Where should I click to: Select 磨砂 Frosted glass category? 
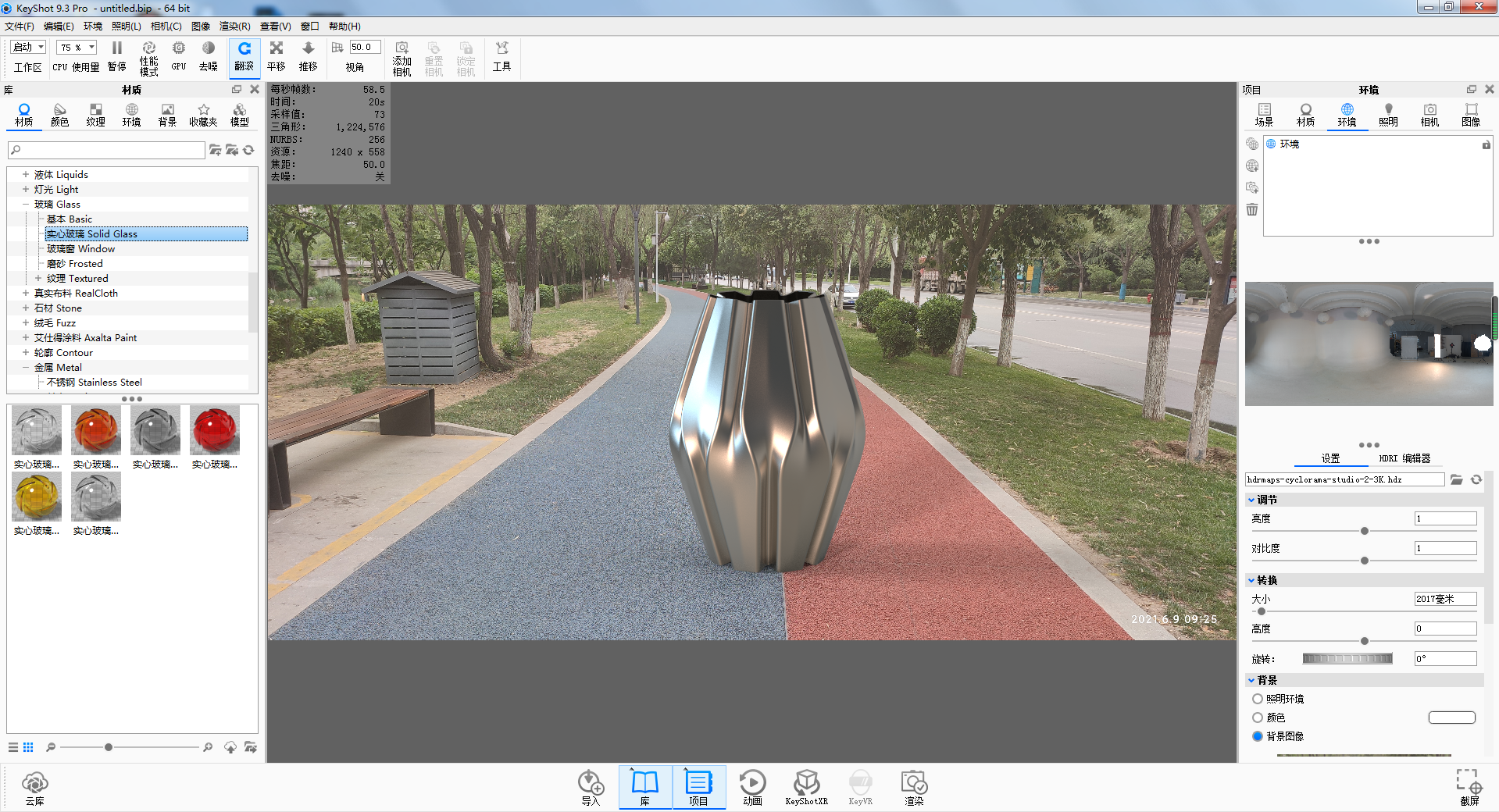pos(74,263)
